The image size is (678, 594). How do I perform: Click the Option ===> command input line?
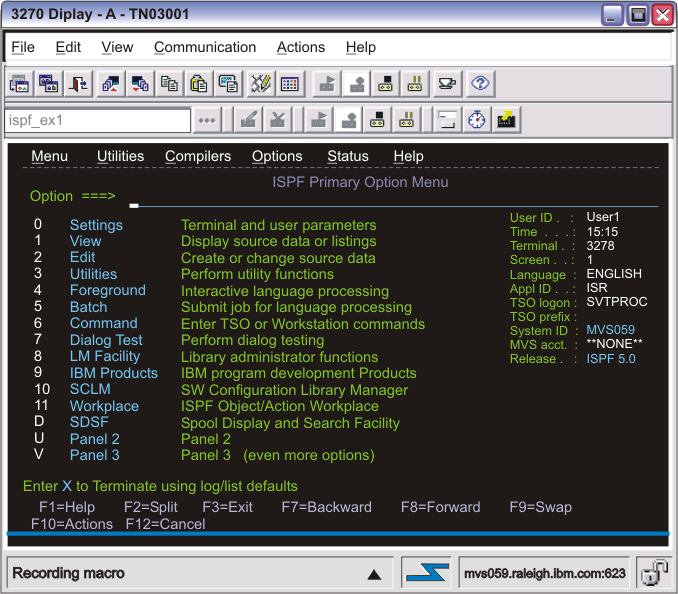pos(393,200)
